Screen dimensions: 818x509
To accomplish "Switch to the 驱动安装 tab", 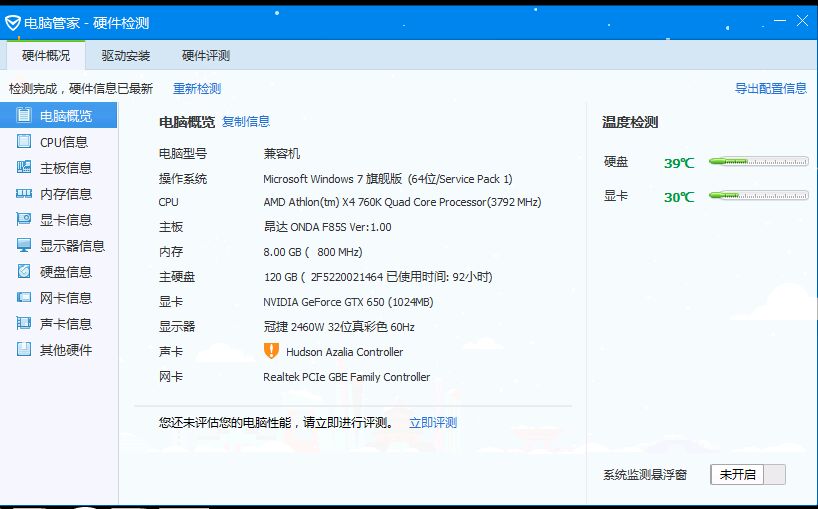I will tap(126, 55).
